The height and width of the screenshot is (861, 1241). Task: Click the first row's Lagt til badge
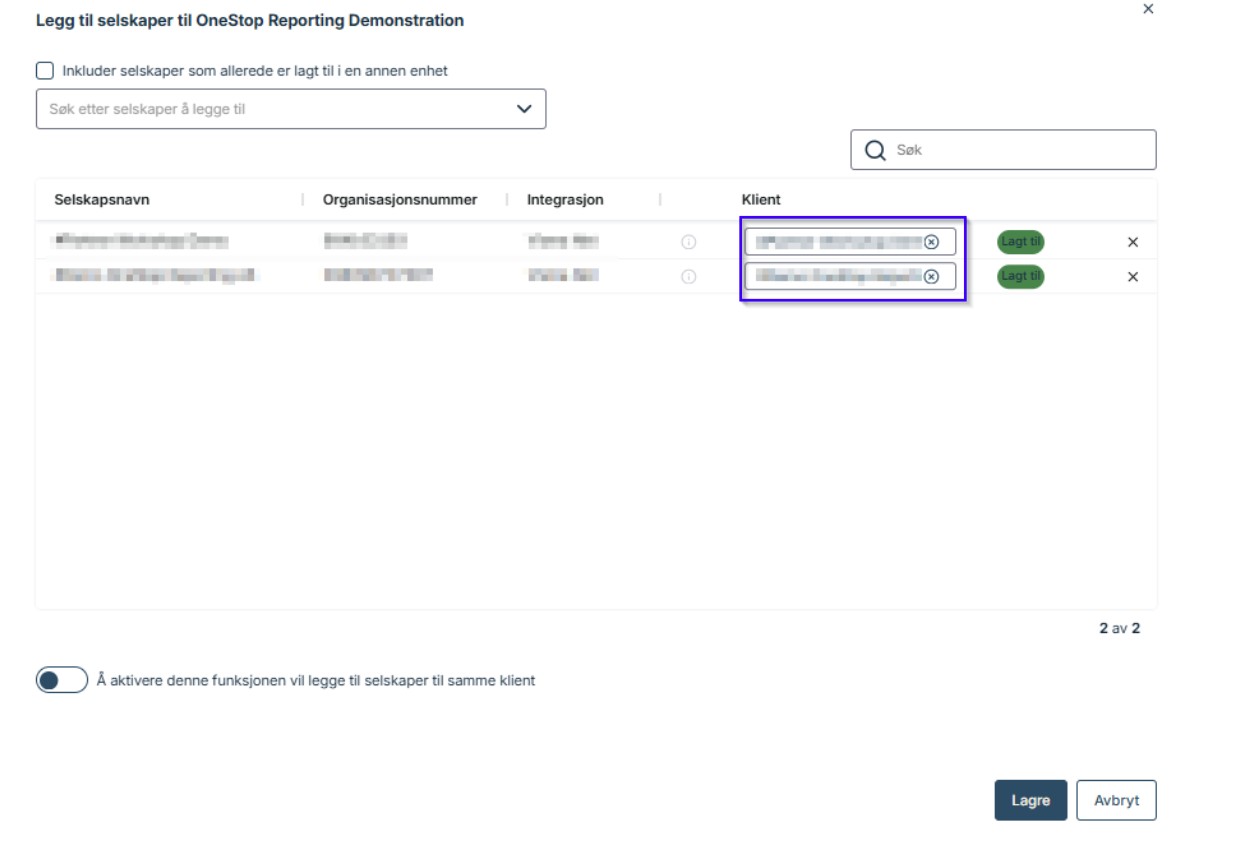pos(1020,242)
